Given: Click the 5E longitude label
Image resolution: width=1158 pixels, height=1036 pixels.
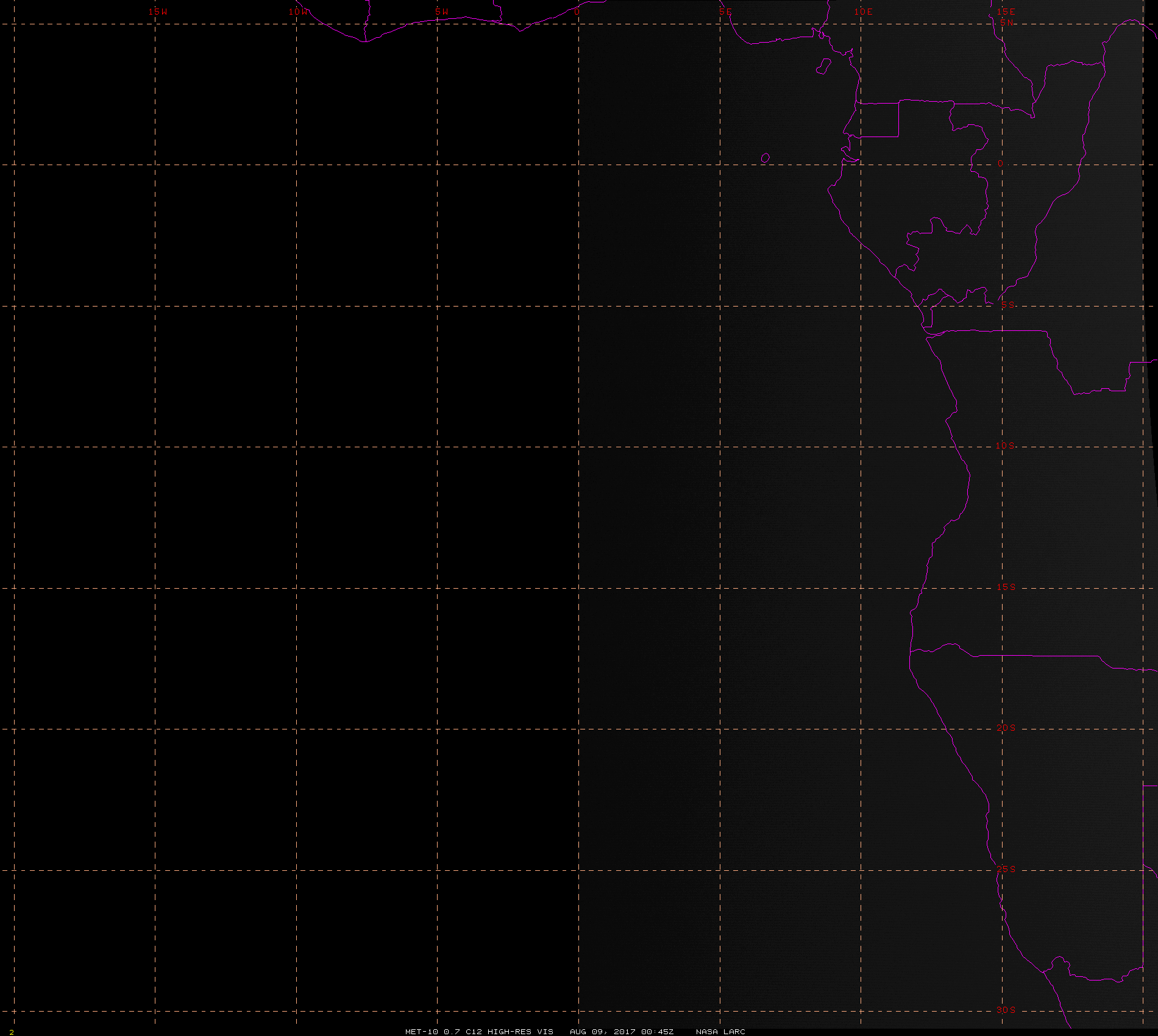Looking at the screenshot, I should coord(725,12).
